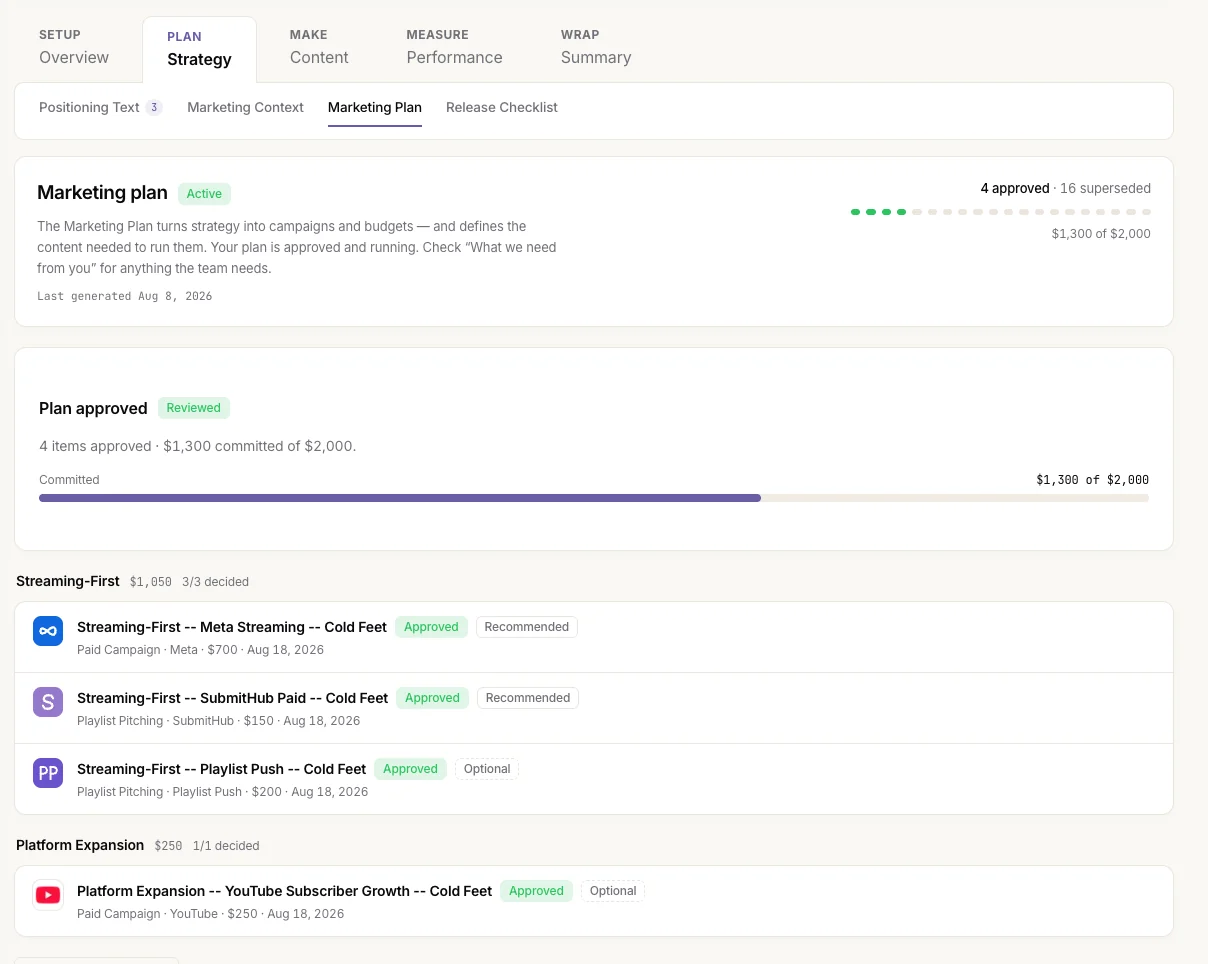Switch to the Marketing Context sub-tab

(x=245, y=107)
